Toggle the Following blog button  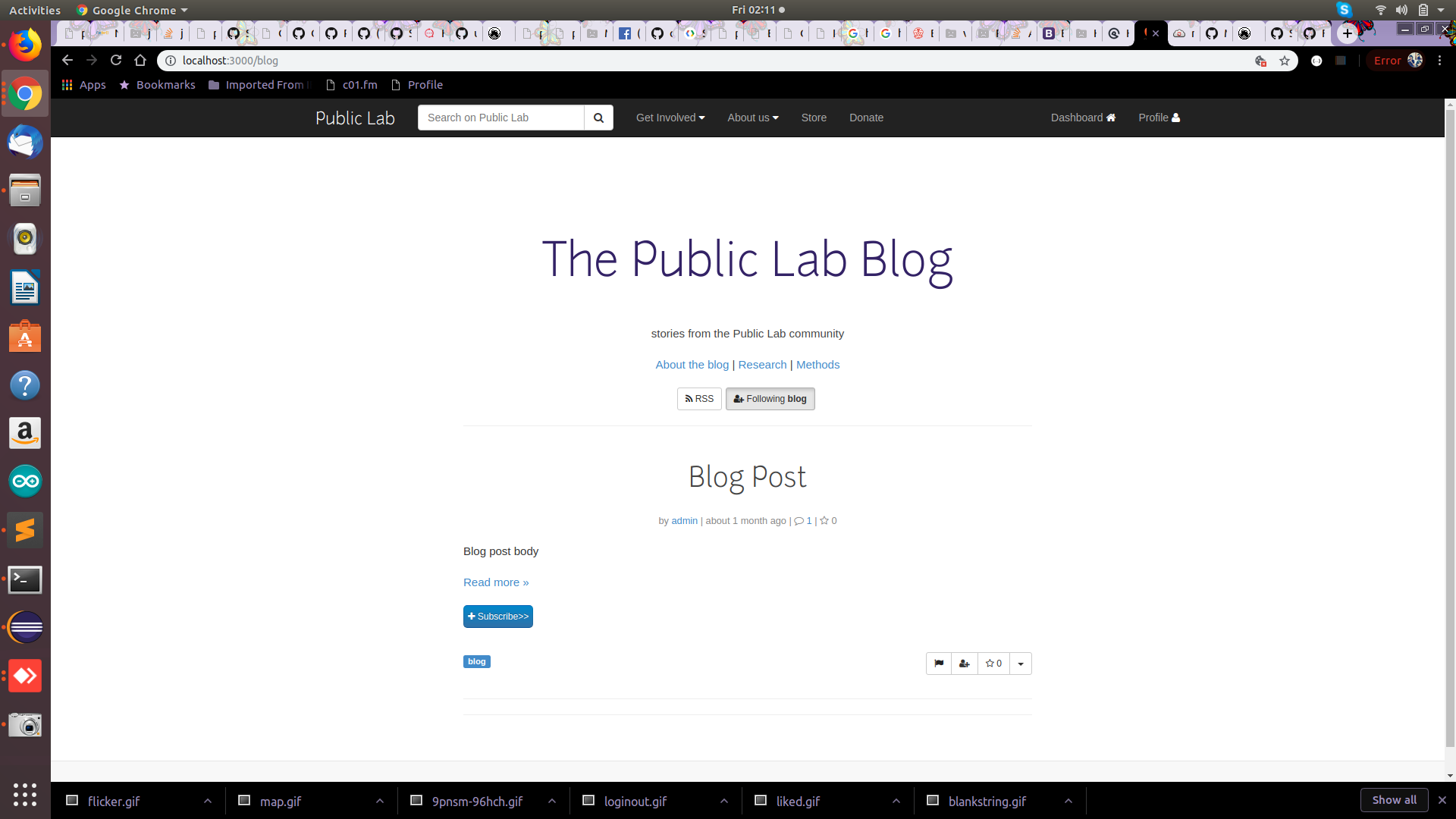[770, 399]
